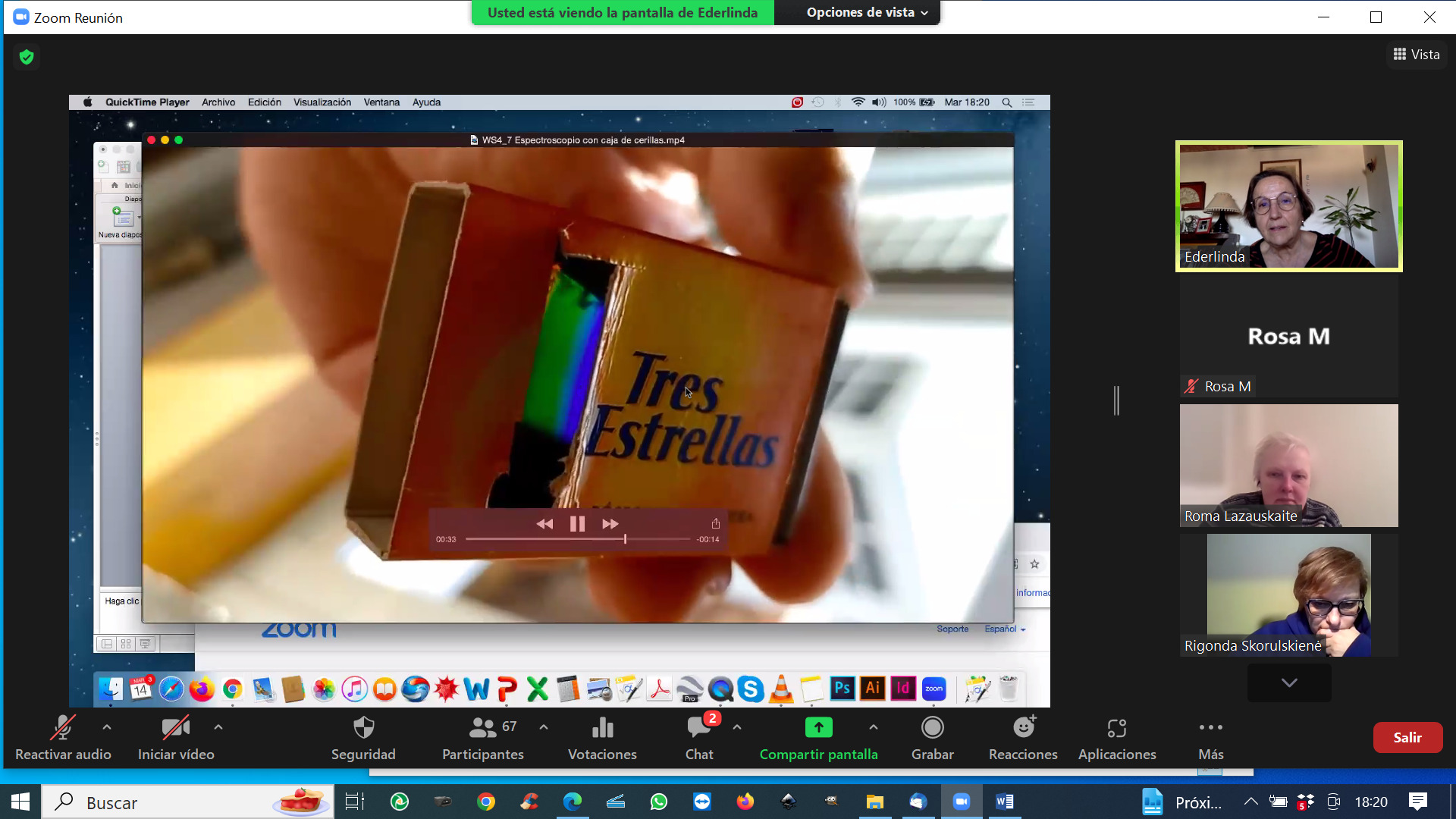Click the Reactivar audio microphone button
The width and height of the screenshot is (1456, 819).
(x=63, y=737)
